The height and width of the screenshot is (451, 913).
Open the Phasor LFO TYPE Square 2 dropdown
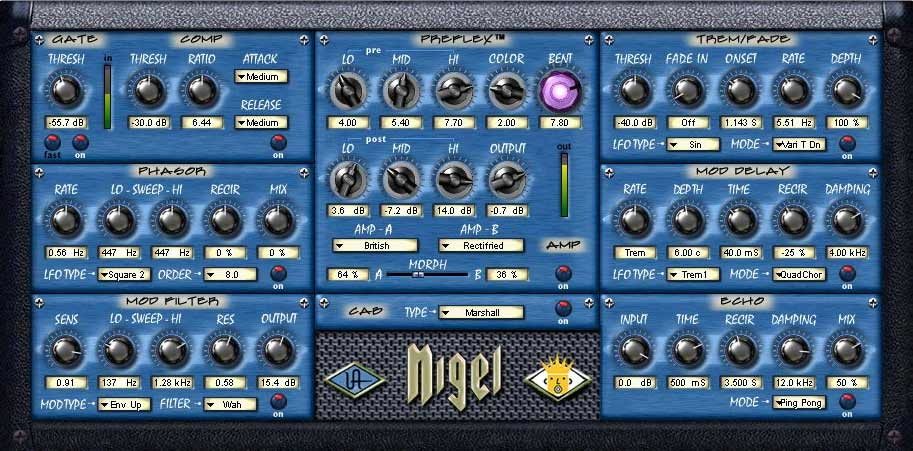click(x=125, y=275)
